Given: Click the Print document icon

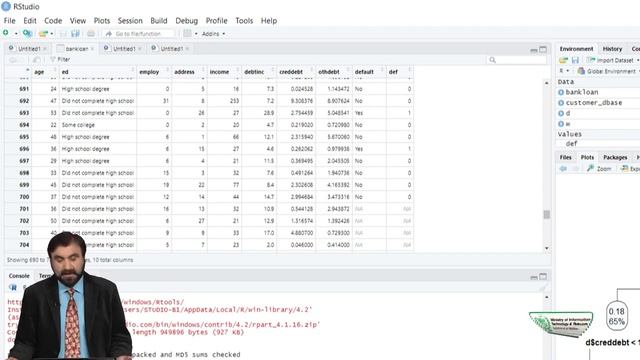Looking at the screenshot, I should pyautogui.click(x=91, y=33).
